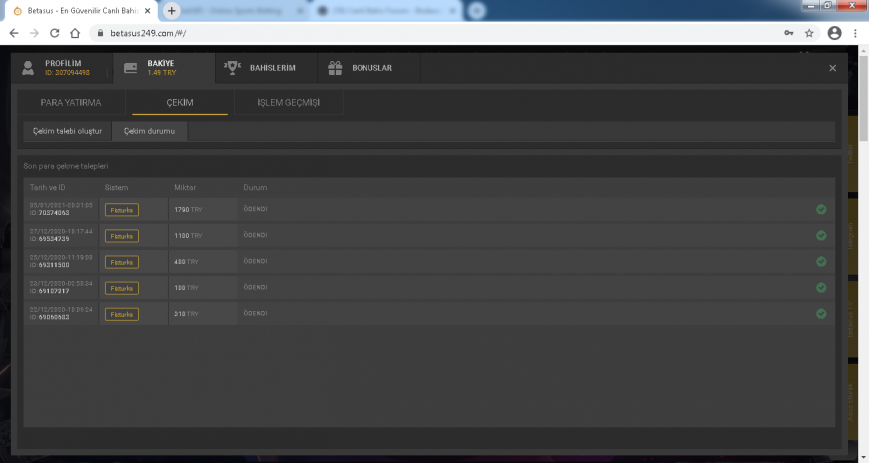Click the green checkmark on the 1790 TRY row
Viewport: 869px width, 463px height.
tap(821, 209)
